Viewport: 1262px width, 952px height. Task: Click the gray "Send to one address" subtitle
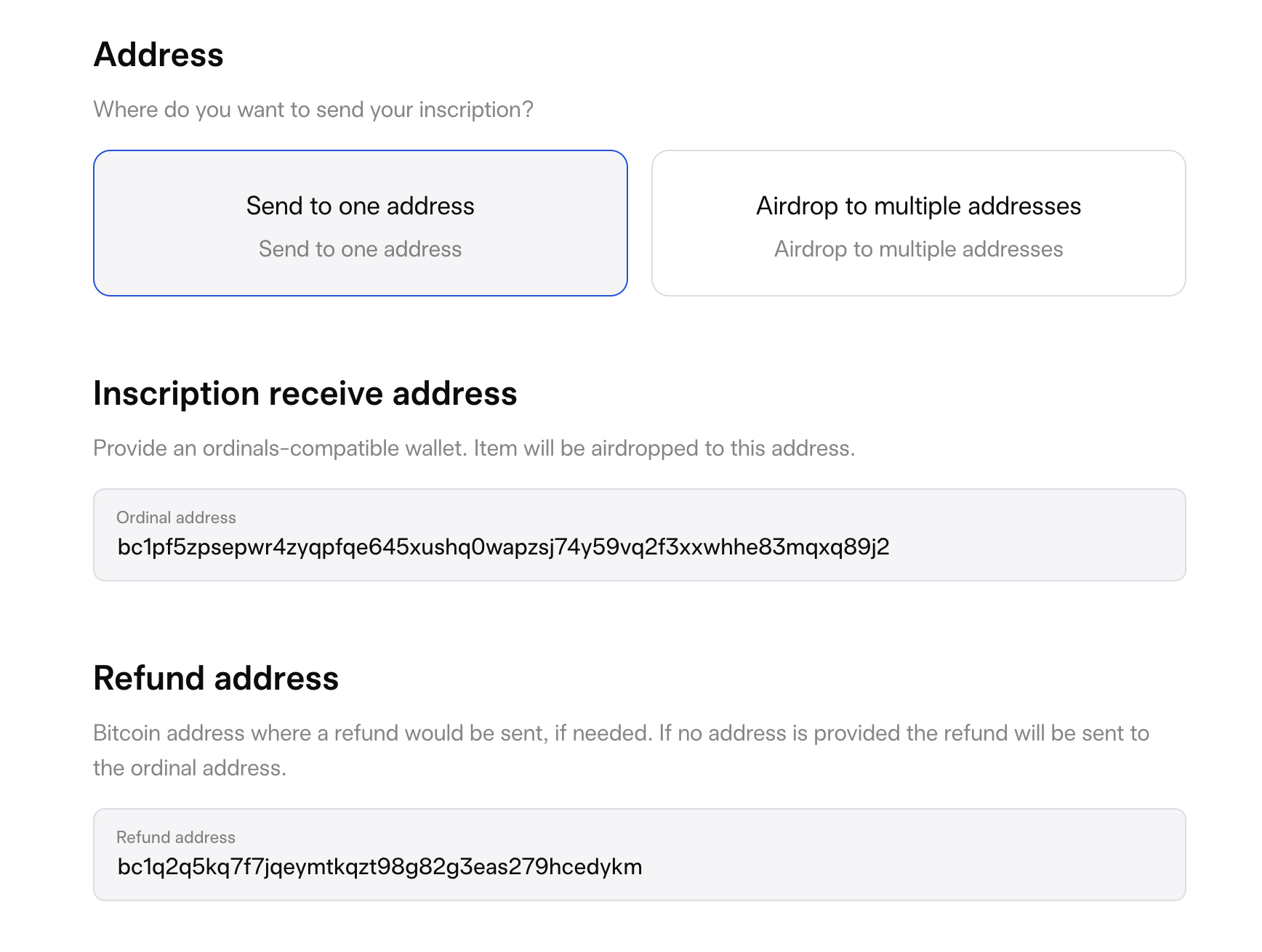pos(360,249)
